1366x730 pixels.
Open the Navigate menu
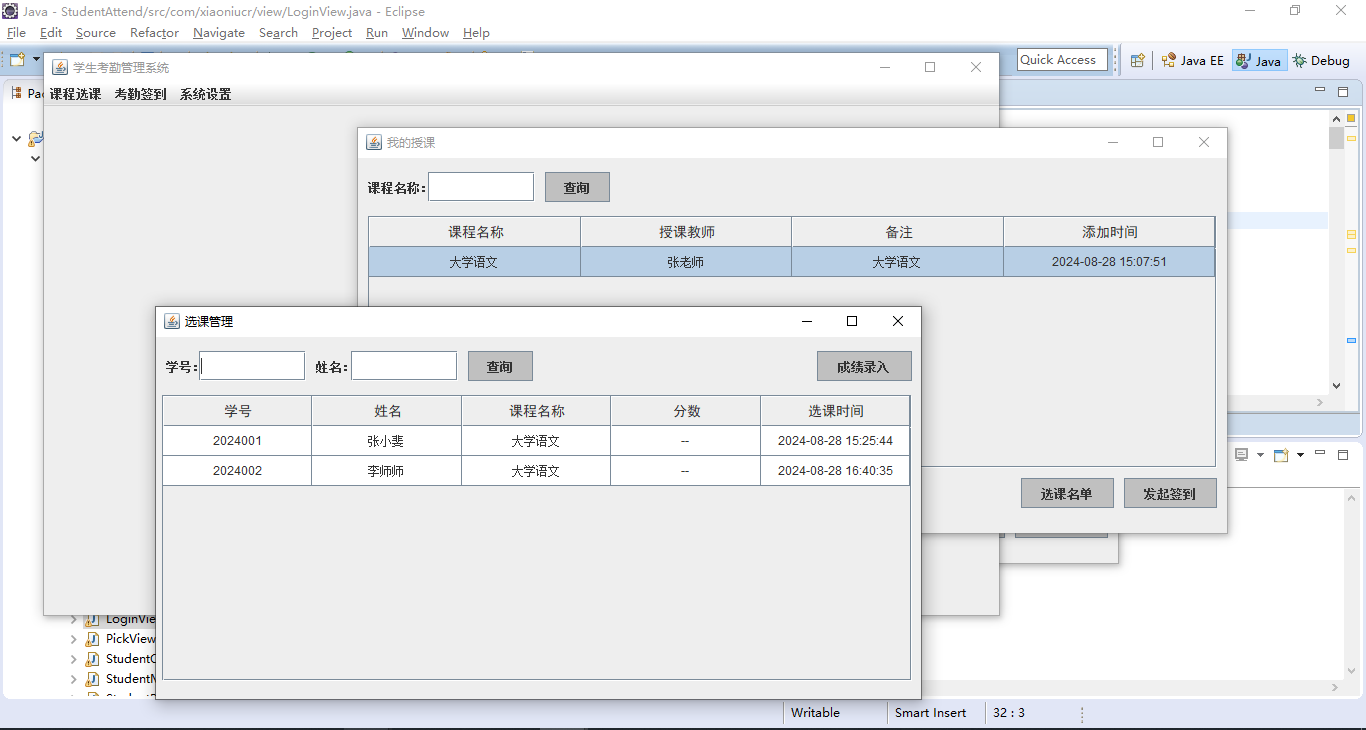(x=219, y=32)
